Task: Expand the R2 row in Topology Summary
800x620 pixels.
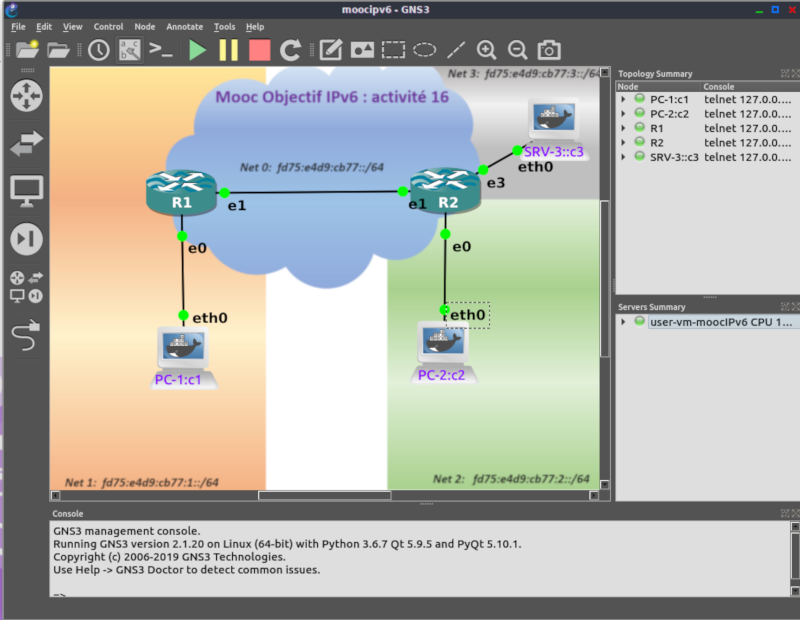Action: click(623, 142)
